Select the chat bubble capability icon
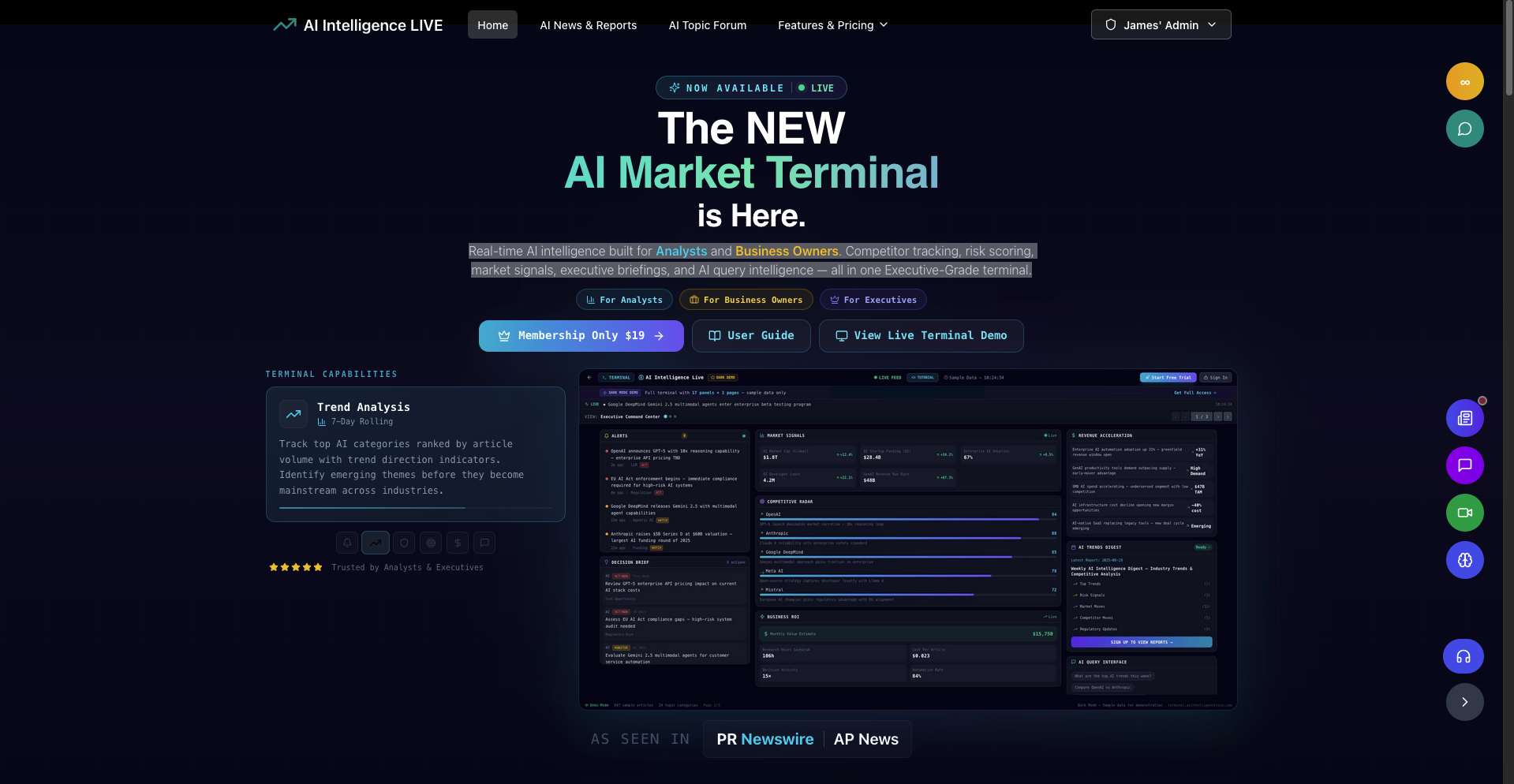Image resolution: width=1514 pixels, height=784 pixels. pos(484,543)
